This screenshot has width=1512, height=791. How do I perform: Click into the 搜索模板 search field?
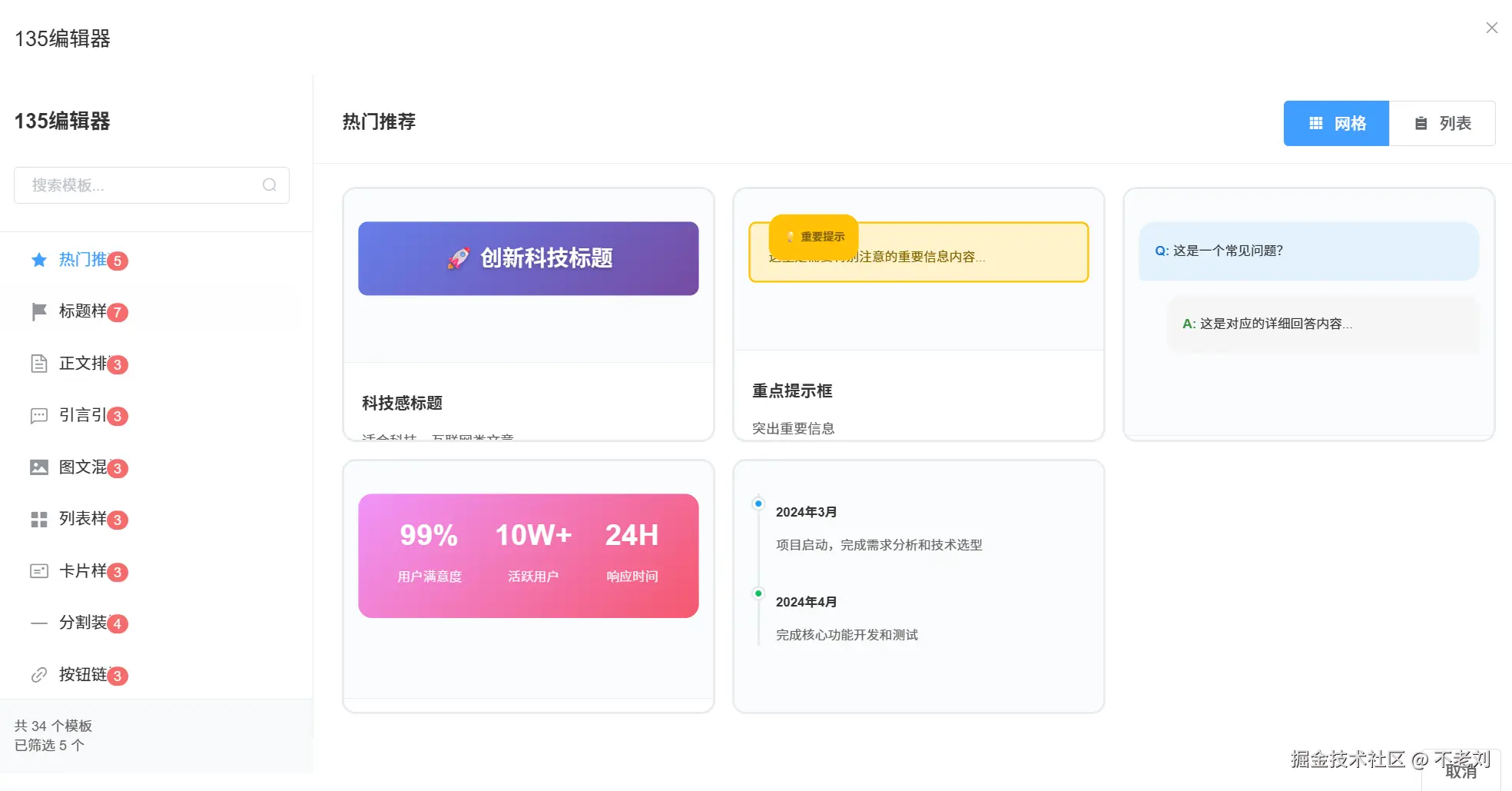click(138, 184)
